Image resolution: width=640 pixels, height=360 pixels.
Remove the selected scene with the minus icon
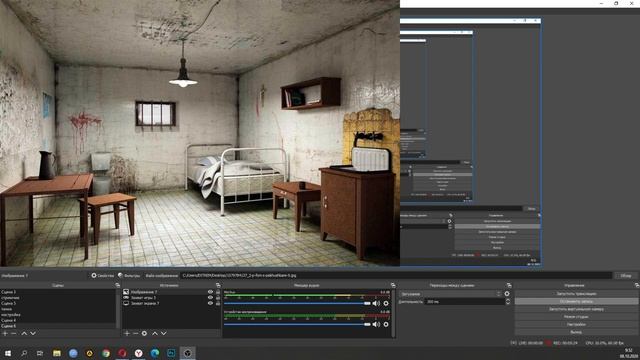point(14,333)
